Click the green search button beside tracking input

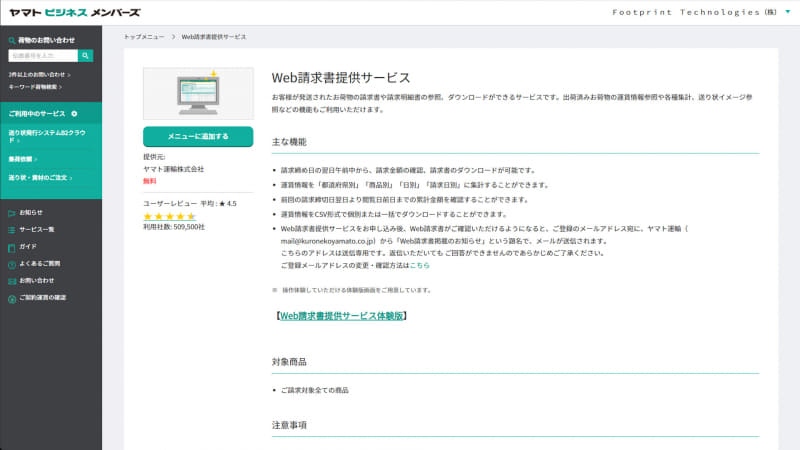click(85, 56)
